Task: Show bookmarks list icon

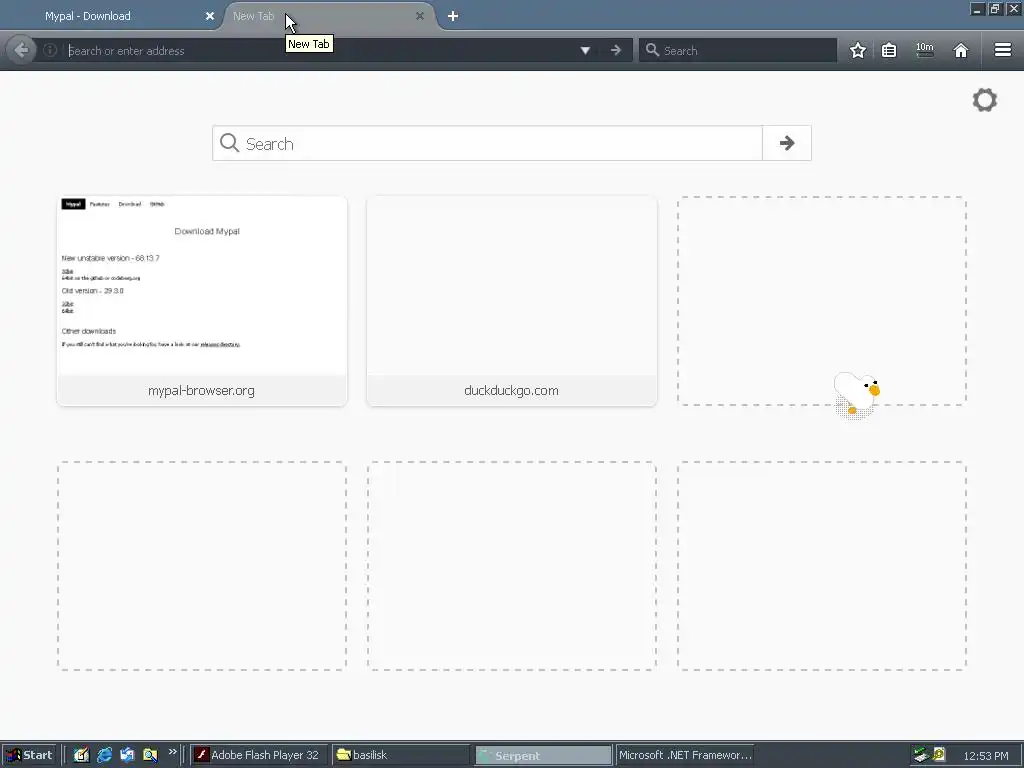Action: coord(889,50)
